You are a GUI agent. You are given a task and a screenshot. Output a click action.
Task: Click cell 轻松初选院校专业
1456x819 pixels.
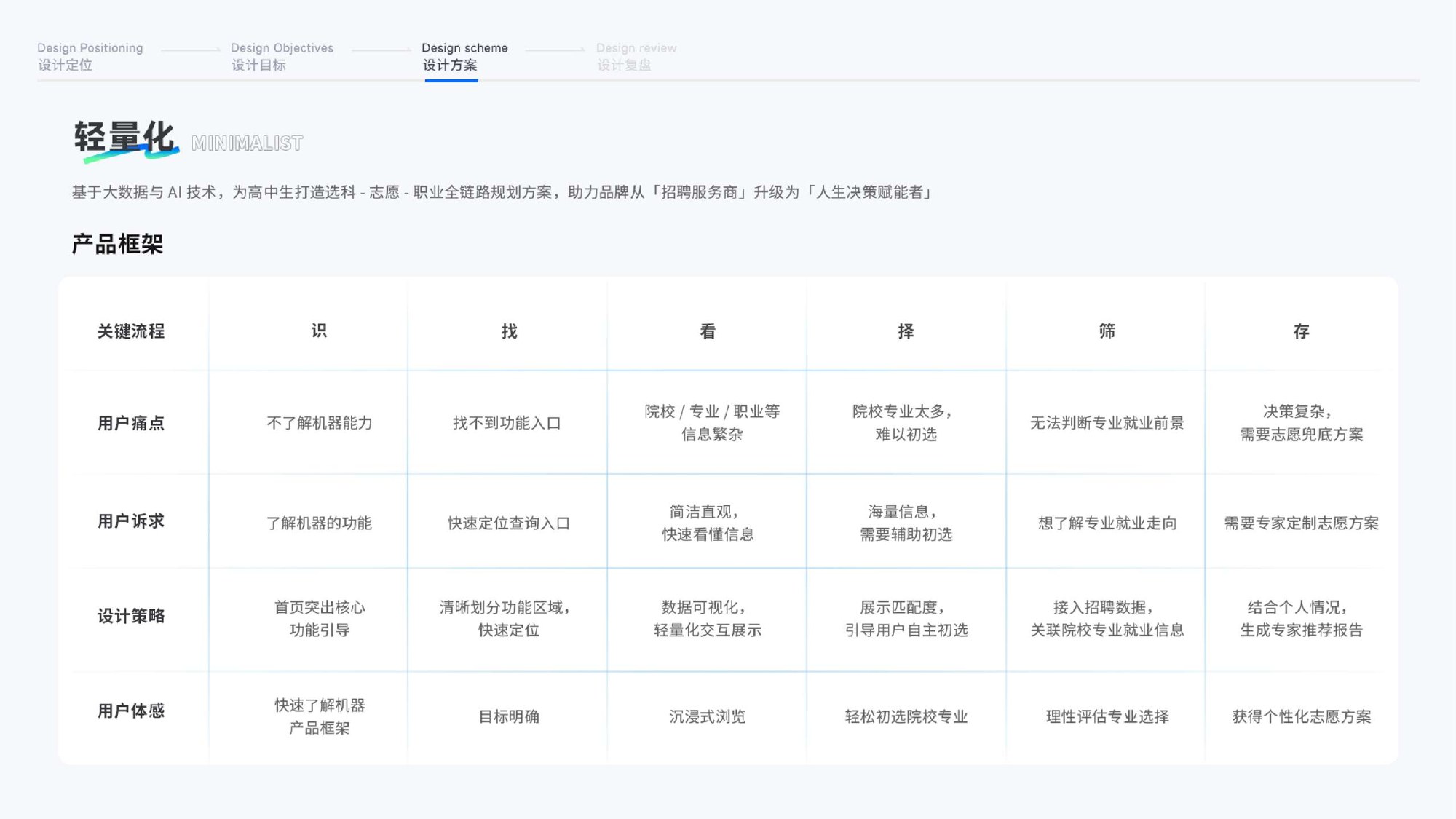point(906,716)
